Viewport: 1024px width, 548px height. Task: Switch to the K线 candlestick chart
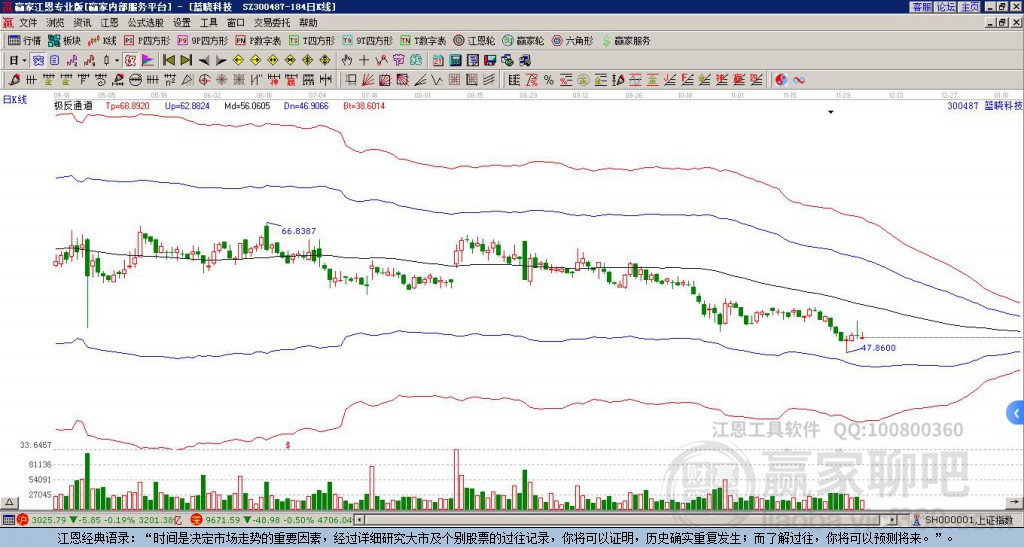click(x=102, y=40)
